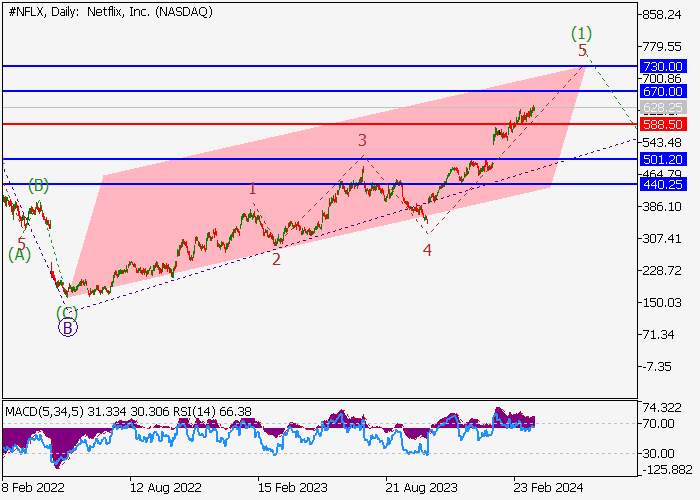
Task: Click the 700.86 price axis value
Action: tap(662, 79)
